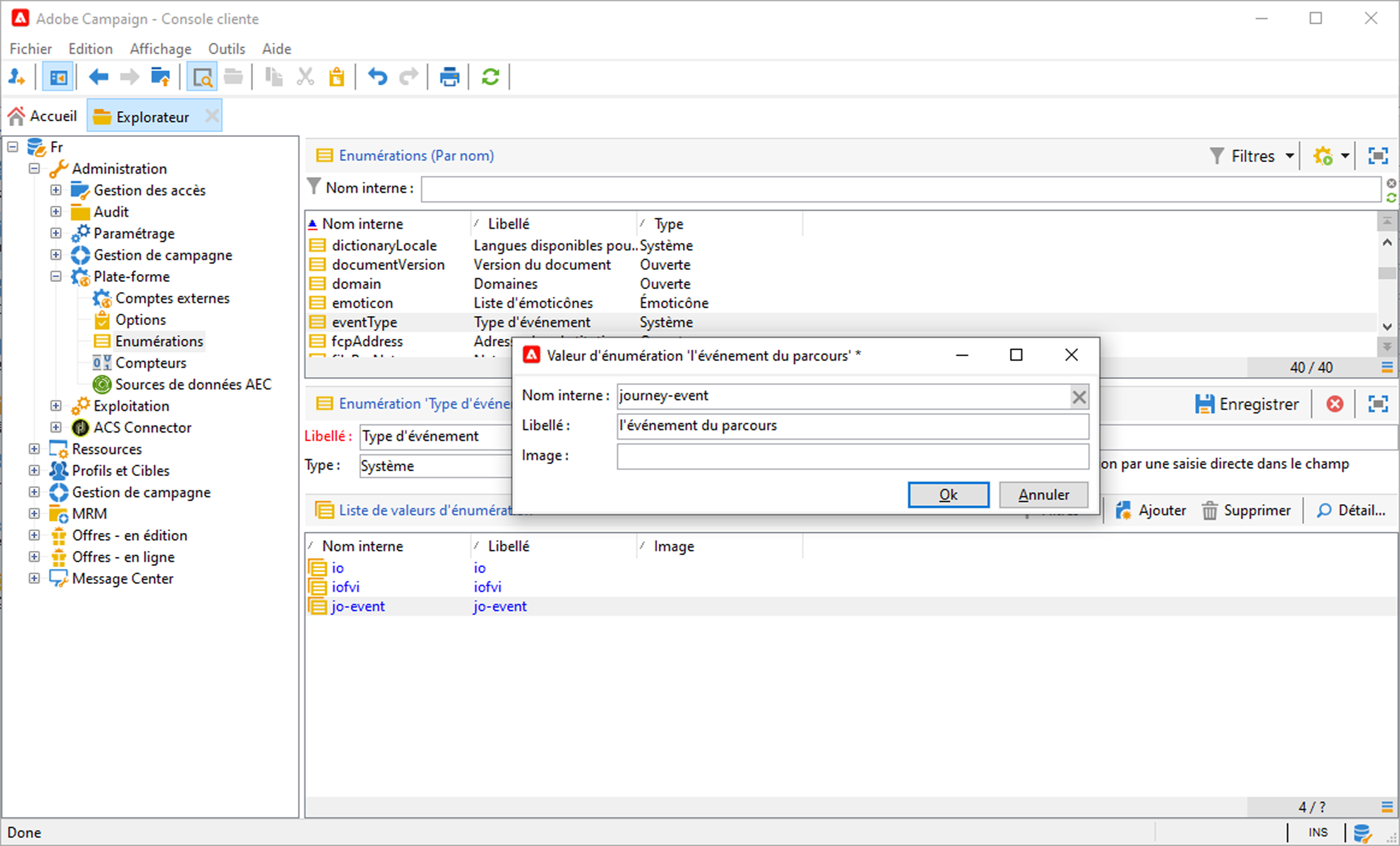Toggle the navigation tree panel icon
Viewport: 1400px width, 846px height.
58,77
